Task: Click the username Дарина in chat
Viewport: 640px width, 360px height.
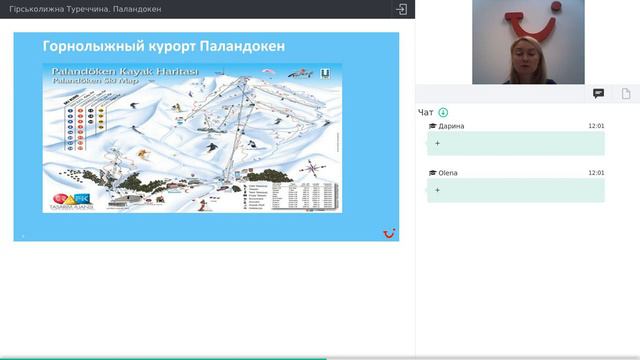Action: [x=451, y=126]
